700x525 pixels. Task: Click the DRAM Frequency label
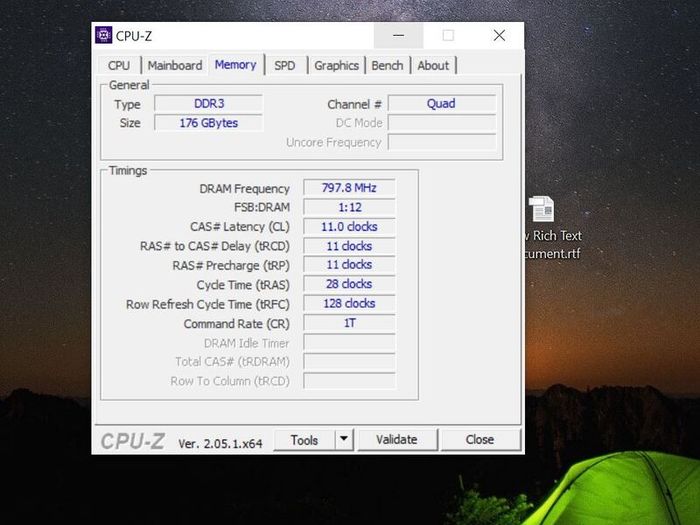(244, 189)
